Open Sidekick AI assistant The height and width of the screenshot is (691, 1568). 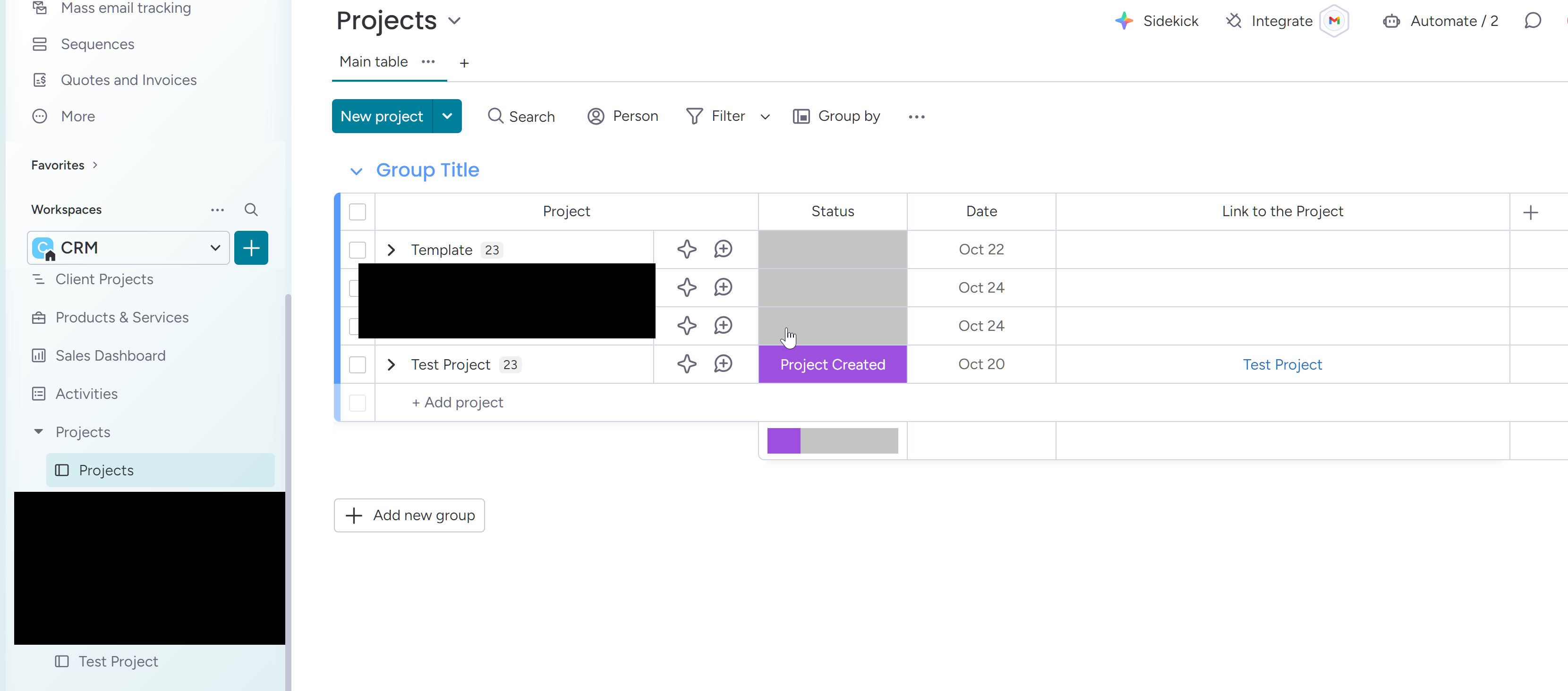tap(1156, 21)
